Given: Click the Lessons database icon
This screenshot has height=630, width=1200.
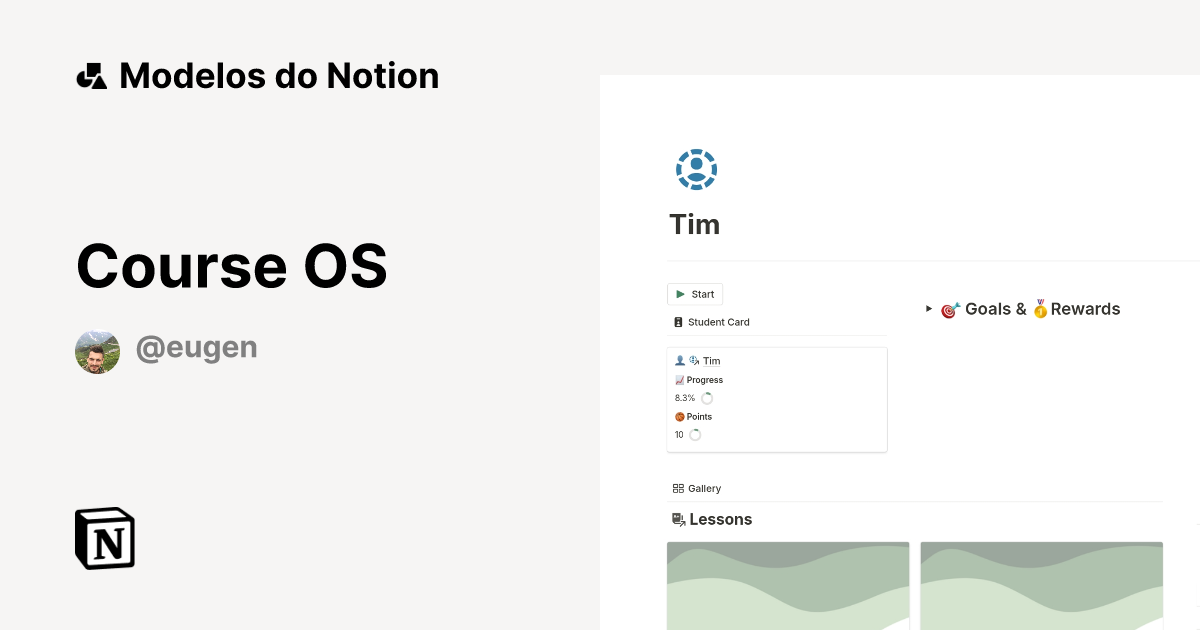Looking at the screenshot, I should (x=677, y=519).
